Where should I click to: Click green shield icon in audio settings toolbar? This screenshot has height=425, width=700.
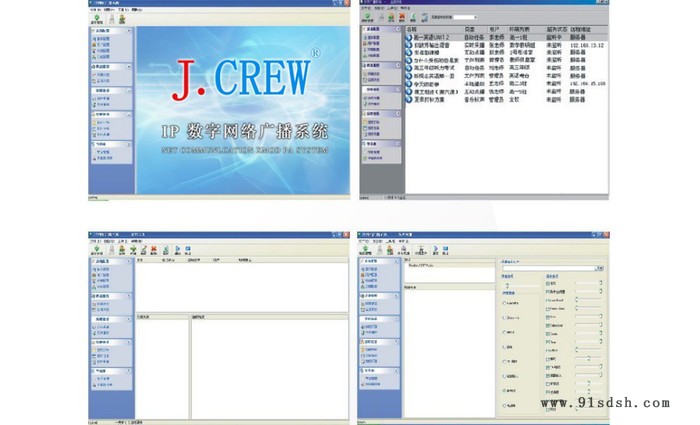[x=365, y=248]
